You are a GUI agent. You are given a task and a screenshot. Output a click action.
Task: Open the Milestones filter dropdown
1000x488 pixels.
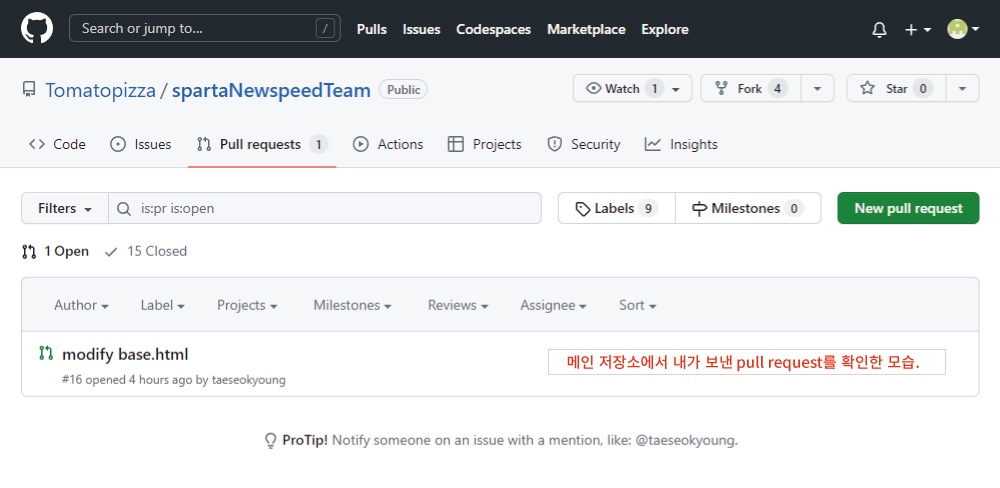[353, 306]
